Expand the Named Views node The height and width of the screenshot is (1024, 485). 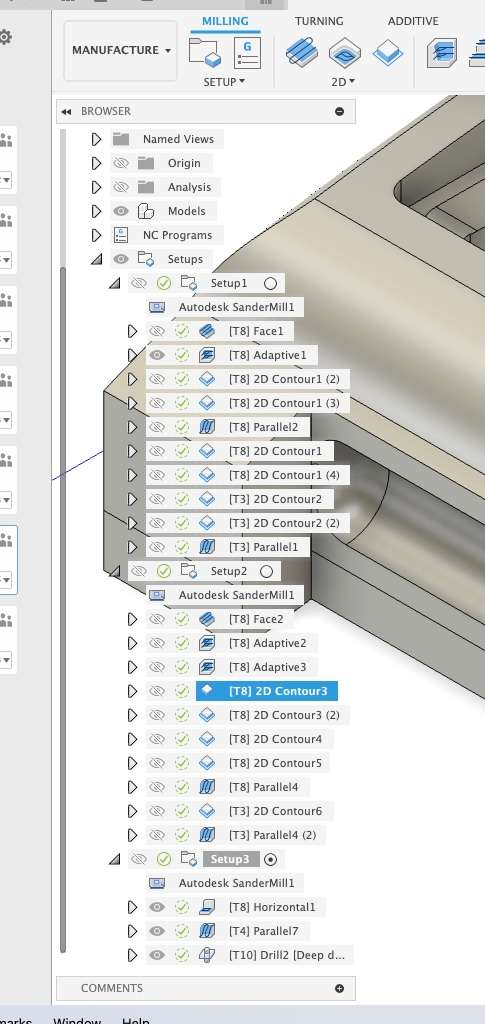coord(97,139)
